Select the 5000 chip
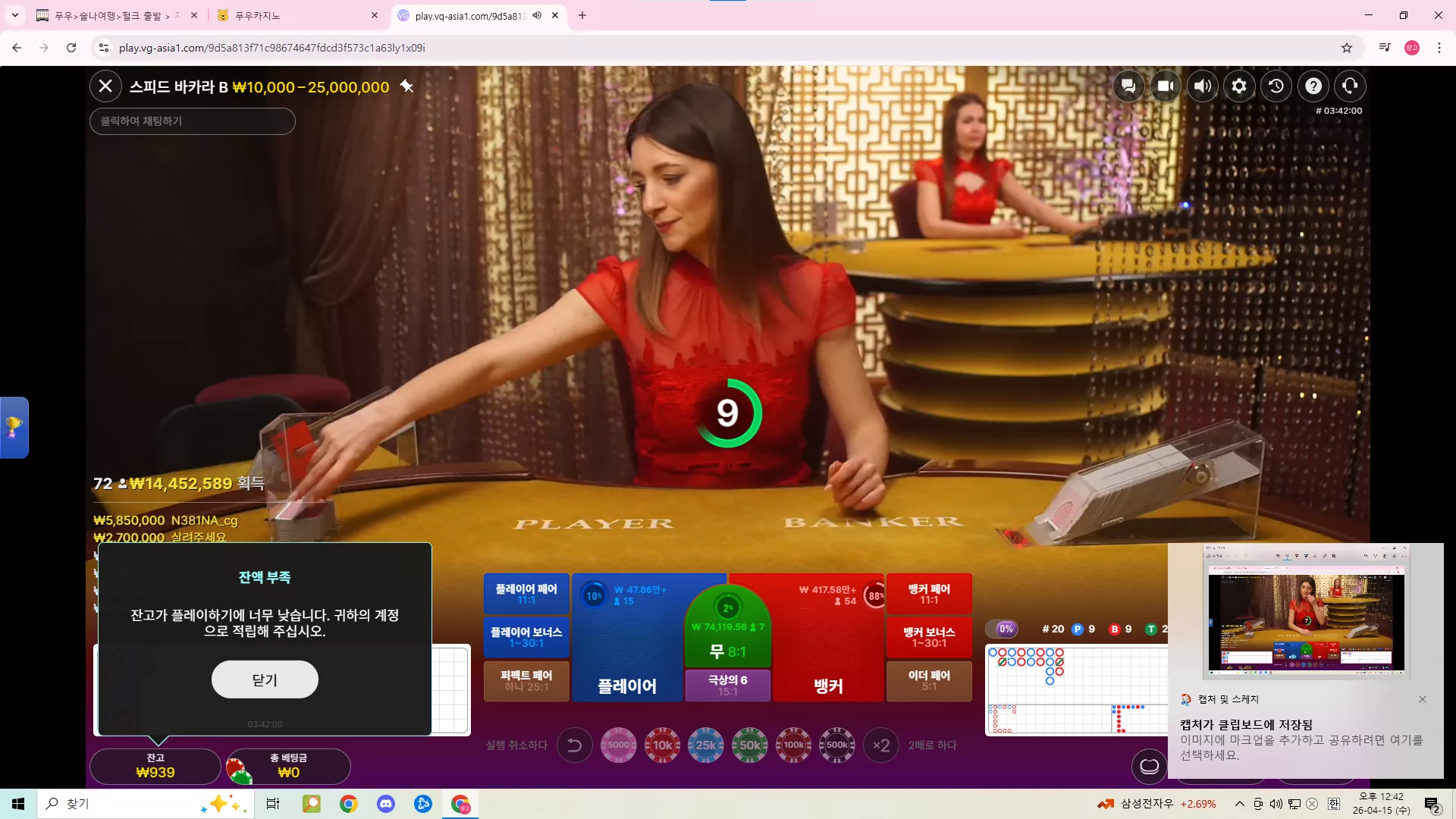The width and height of the screenshot is (1456, 819). [x=618, y=745]
